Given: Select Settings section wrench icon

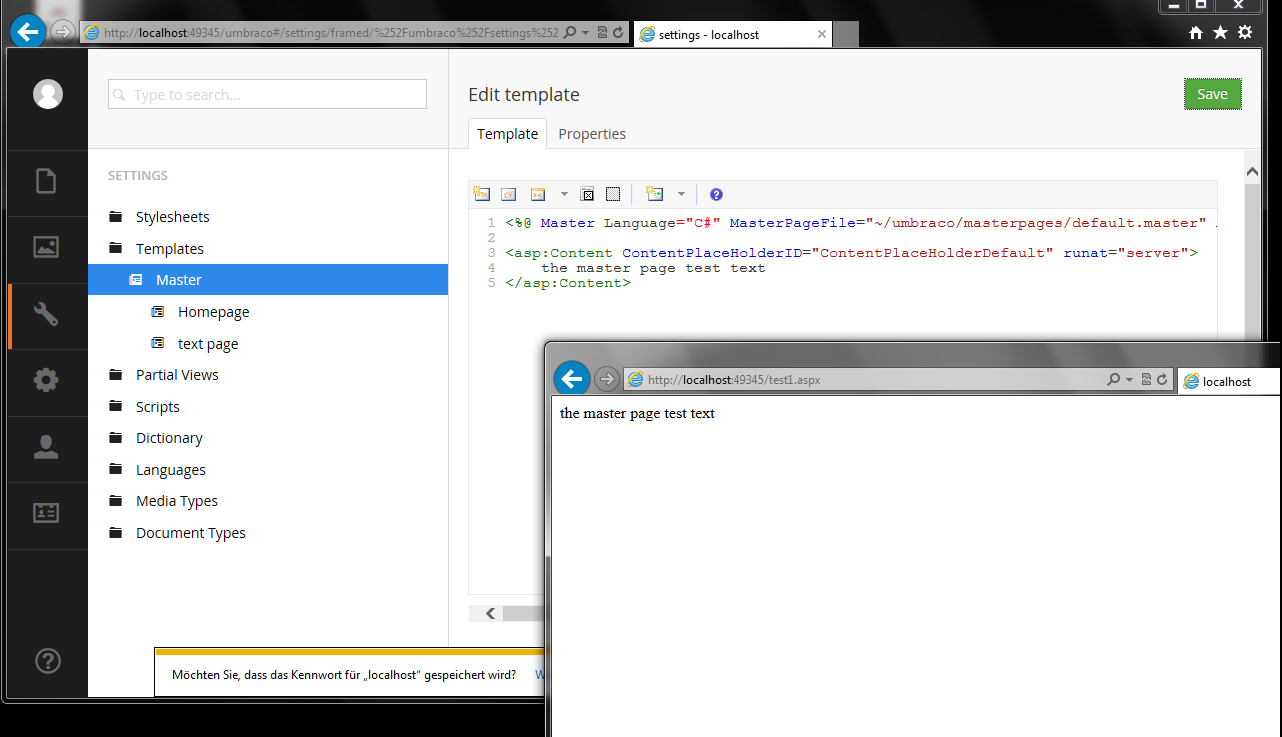Looking at the screenshot, I should [x=46, y=315].
